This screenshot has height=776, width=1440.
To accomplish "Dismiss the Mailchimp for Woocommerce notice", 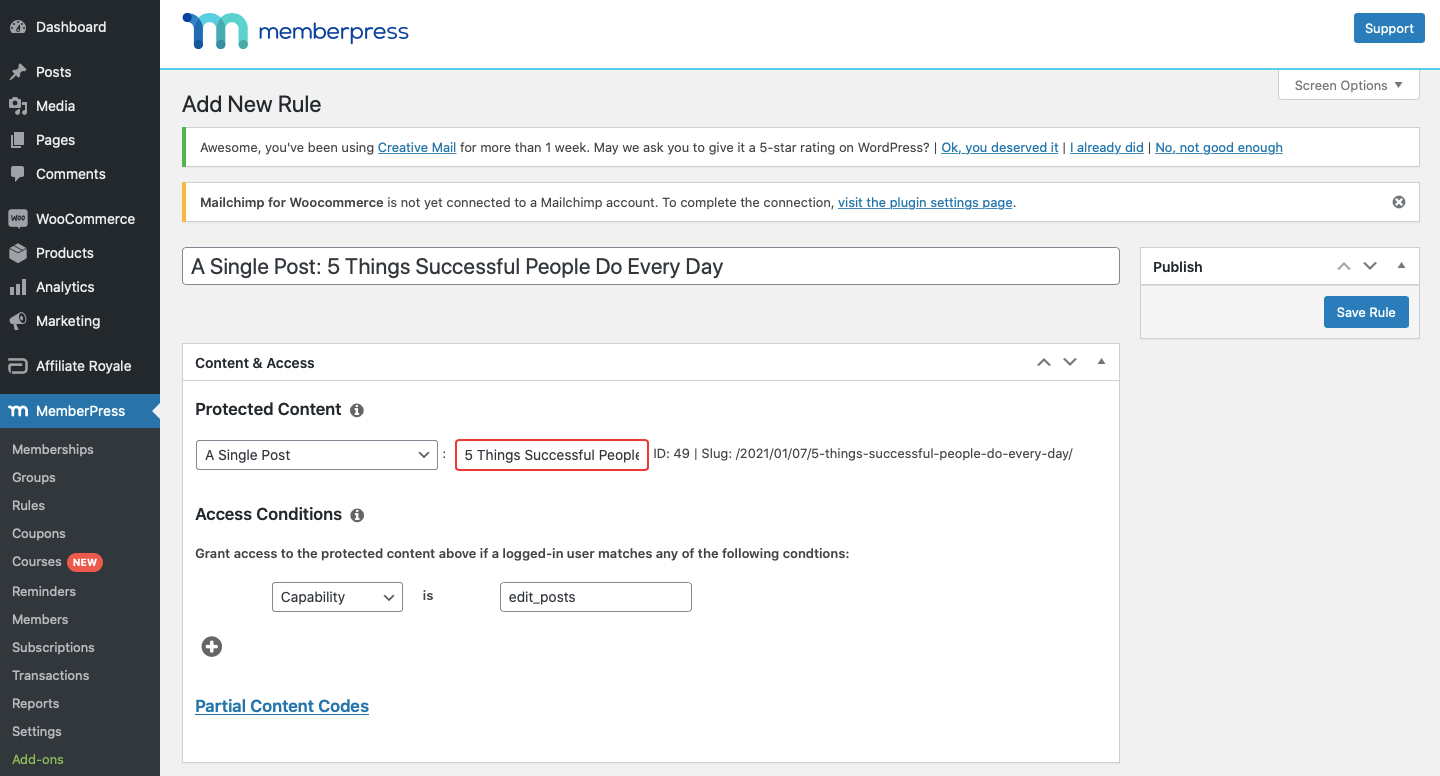I will (x=1399, y=202).
